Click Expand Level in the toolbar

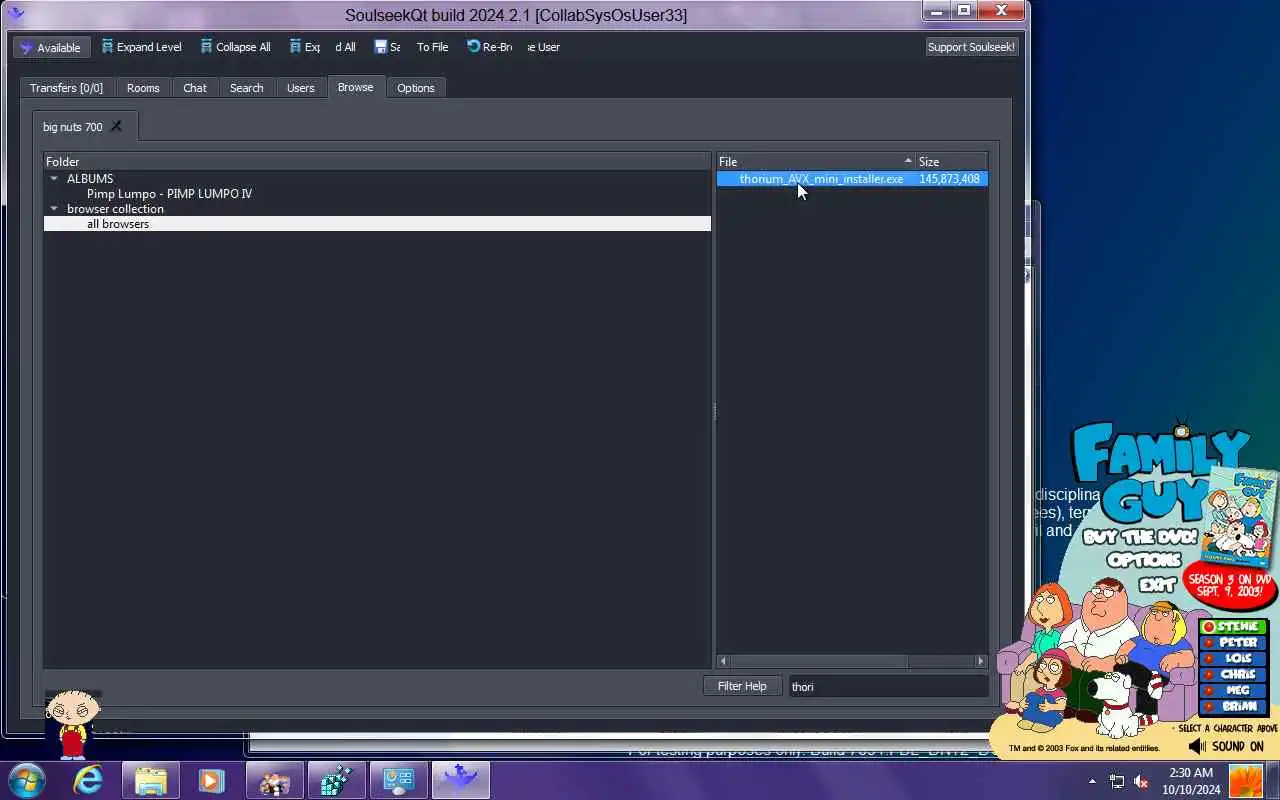pyautogui.click(x=141, y=47)
